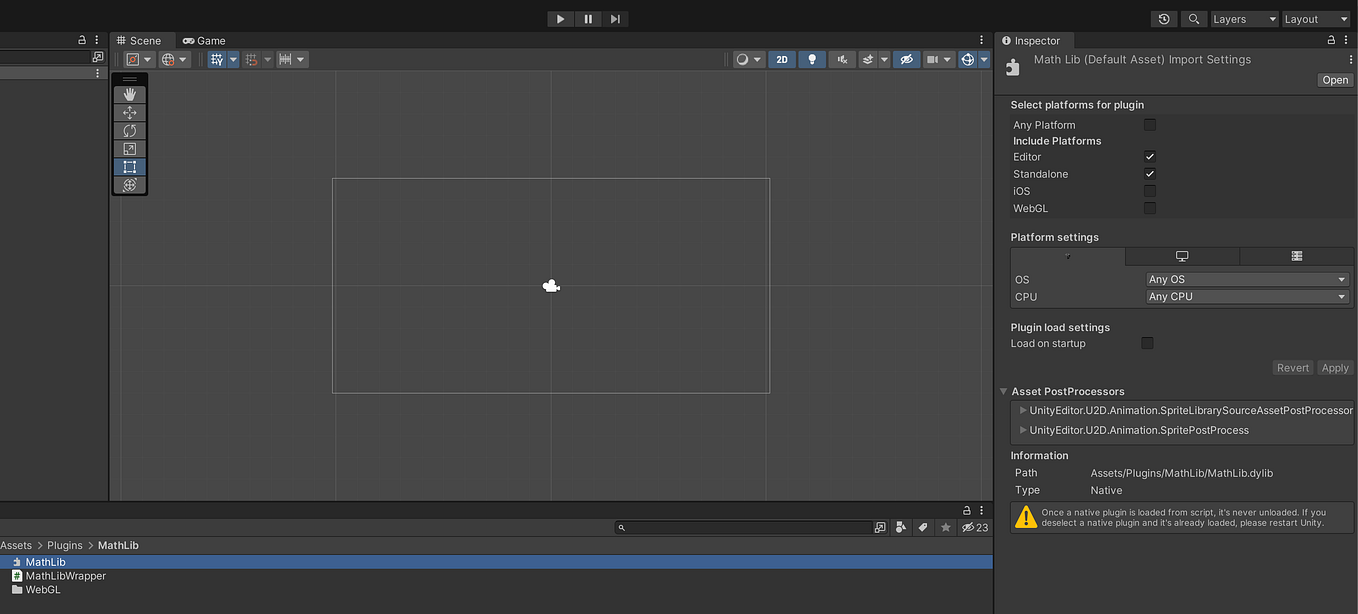Select the Rotate tool
The height and width of the screenshot is (614, 1358).
coord(130,130)
